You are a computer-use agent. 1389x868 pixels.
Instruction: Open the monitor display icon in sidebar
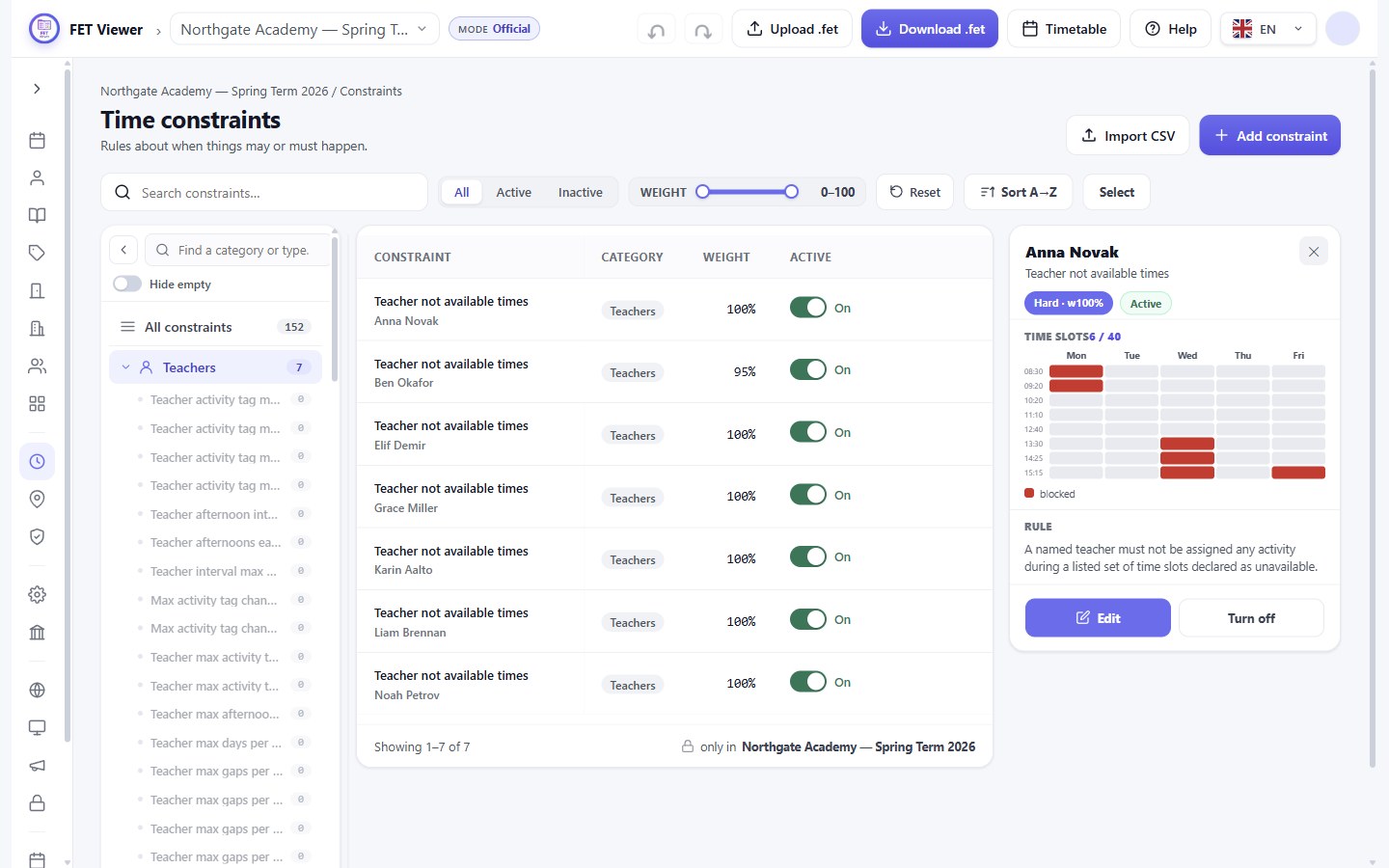click(x=37, y=727)
